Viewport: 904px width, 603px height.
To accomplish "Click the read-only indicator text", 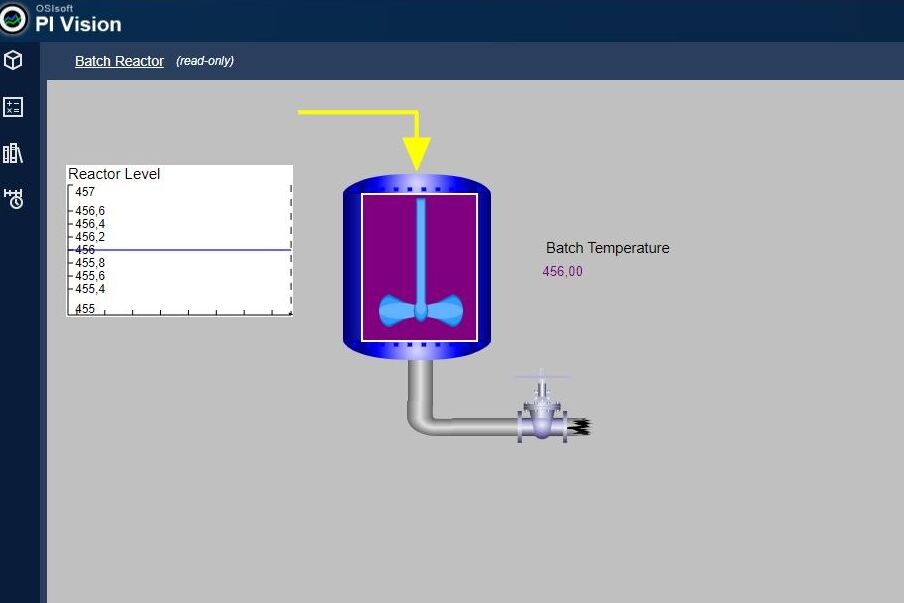I will pyautogui.click(x=205, y=61).
